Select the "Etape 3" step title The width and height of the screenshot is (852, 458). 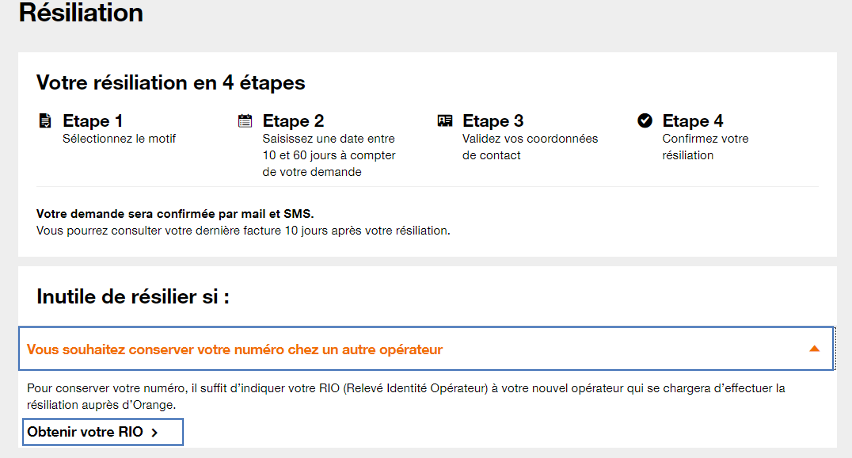(x=493, y=121)
